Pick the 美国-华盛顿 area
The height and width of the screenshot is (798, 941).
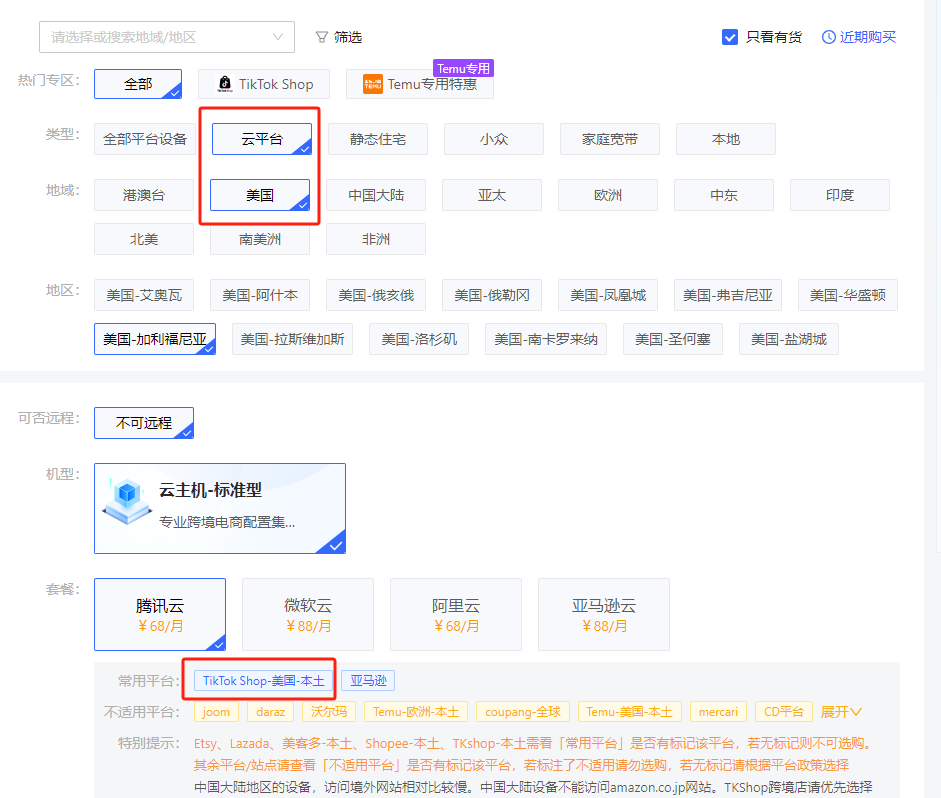848,295
